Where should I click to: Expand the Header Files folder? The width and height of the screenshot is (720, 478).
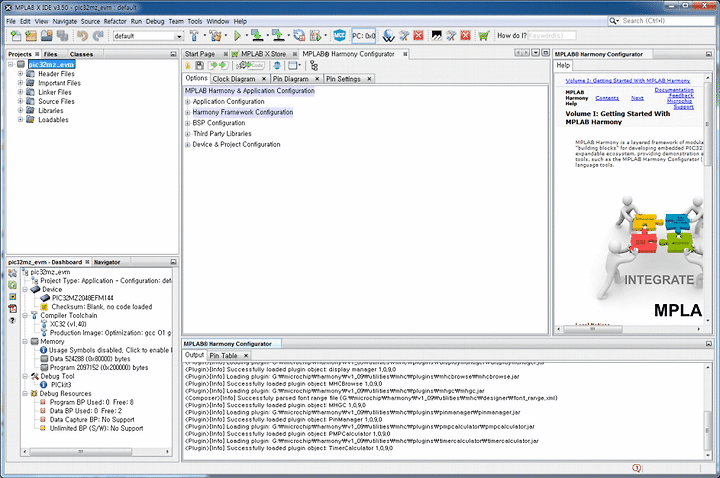(x=20, y=73)
